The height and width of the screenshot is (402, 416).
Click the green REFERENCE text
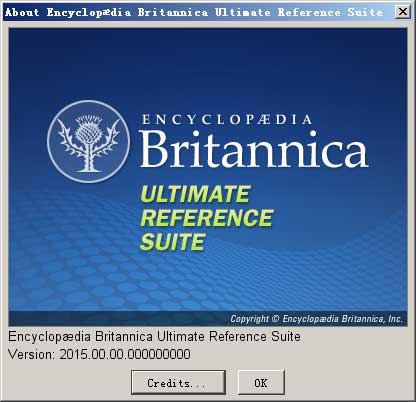coord(207,218)
